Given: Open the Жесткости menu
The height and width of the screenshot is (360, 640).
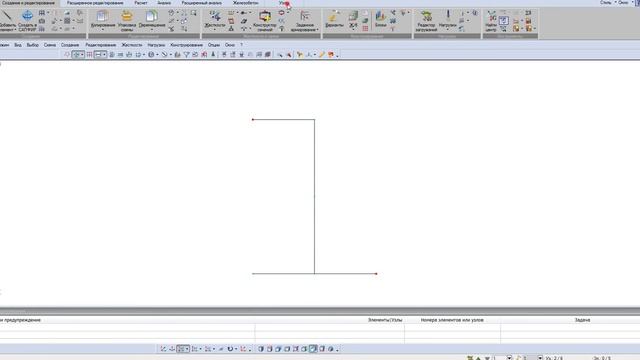Looking at the screenshot, I should [x=132, y=45].
